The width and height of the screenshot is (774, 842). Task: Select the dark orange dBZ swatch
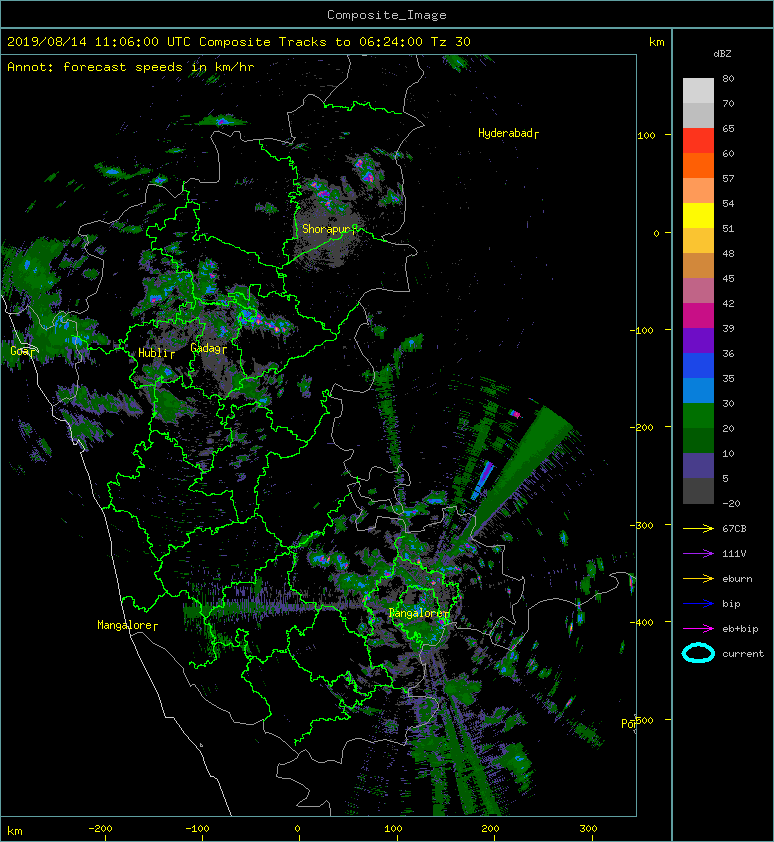pyautogui.click(x=698, y=166)
